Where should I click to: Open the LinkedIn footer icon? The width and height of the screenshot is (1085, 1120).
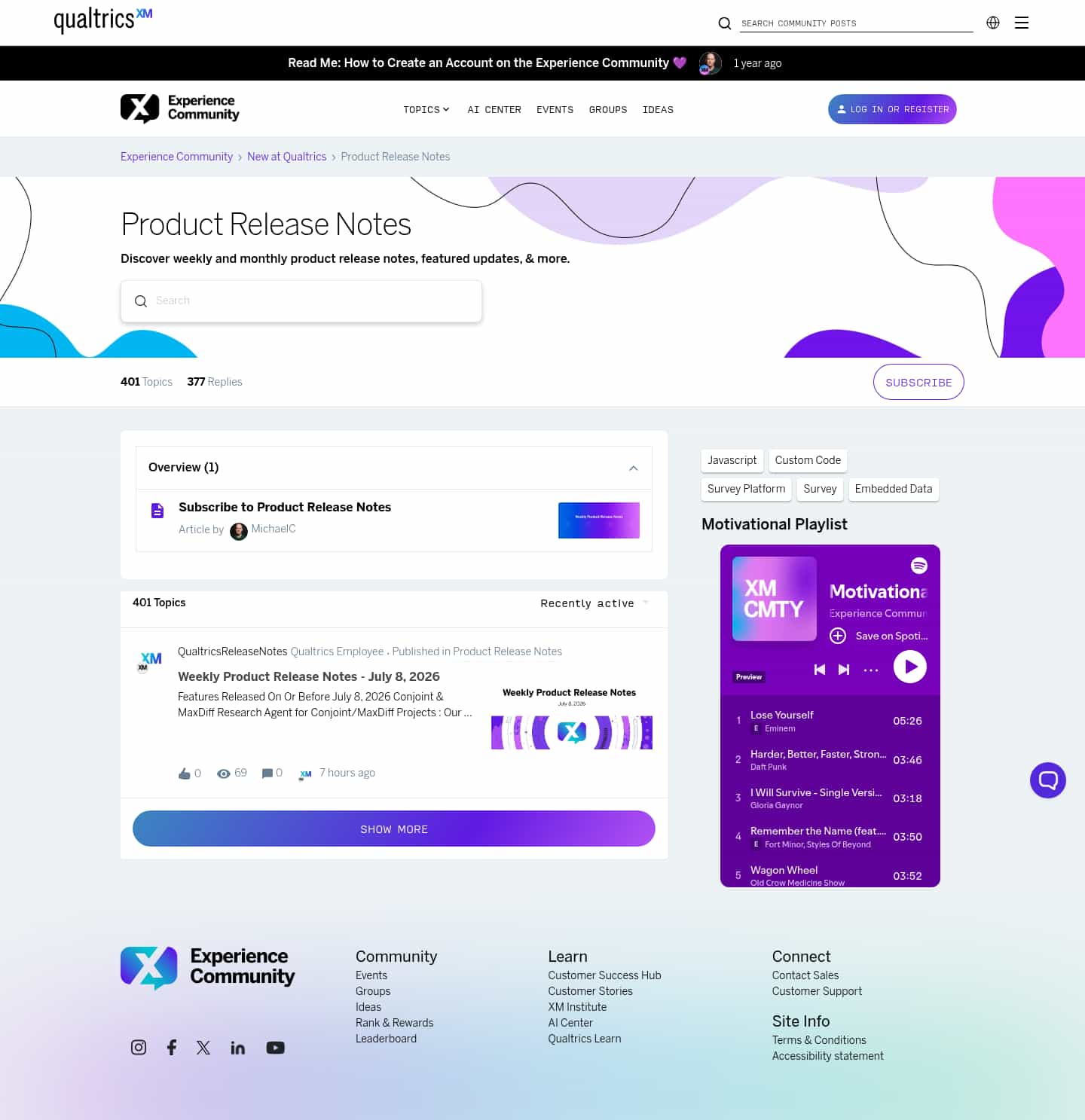(x=237, y=1047)
